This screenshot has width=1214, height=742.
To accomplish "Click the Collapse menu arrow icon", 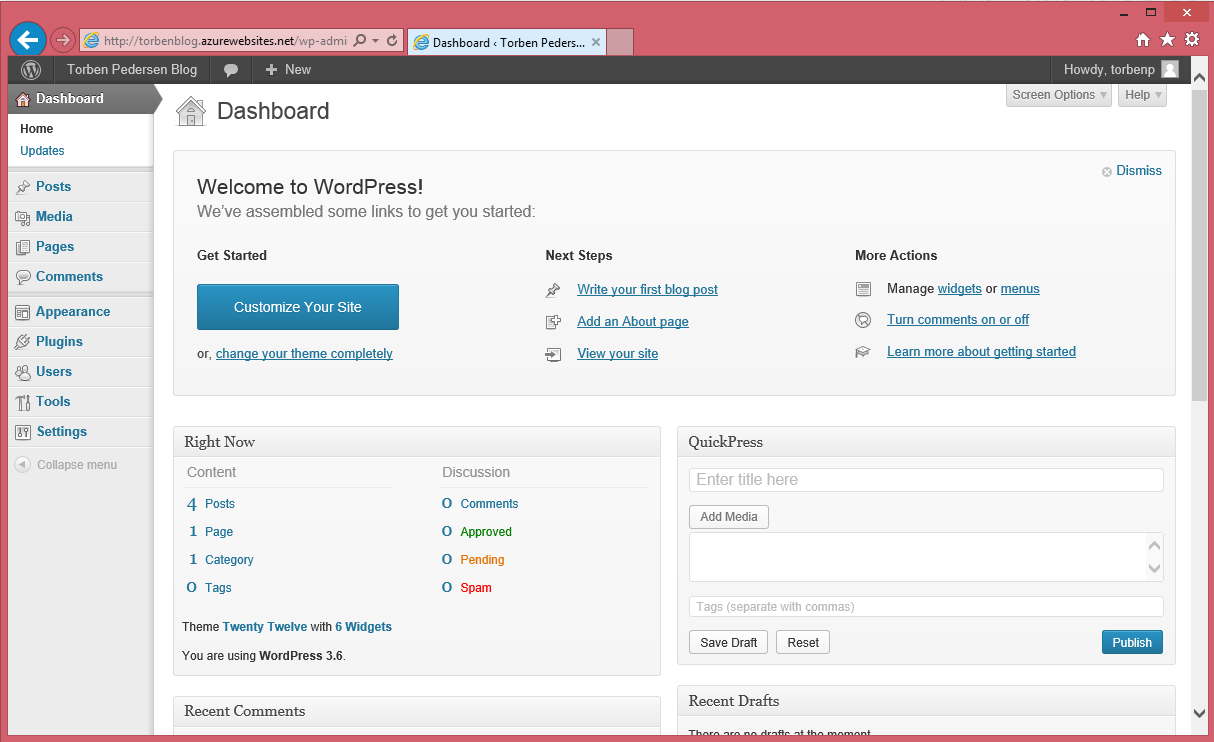I will [22, 465].
